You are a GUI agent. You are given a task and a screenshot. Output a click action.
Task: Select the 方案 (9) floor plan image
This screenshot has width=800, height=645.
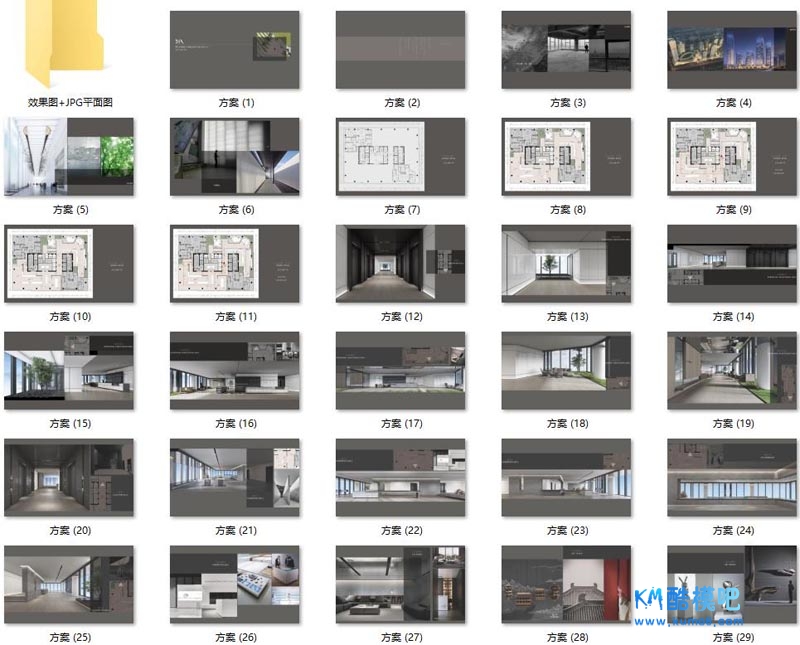(732, 157)
